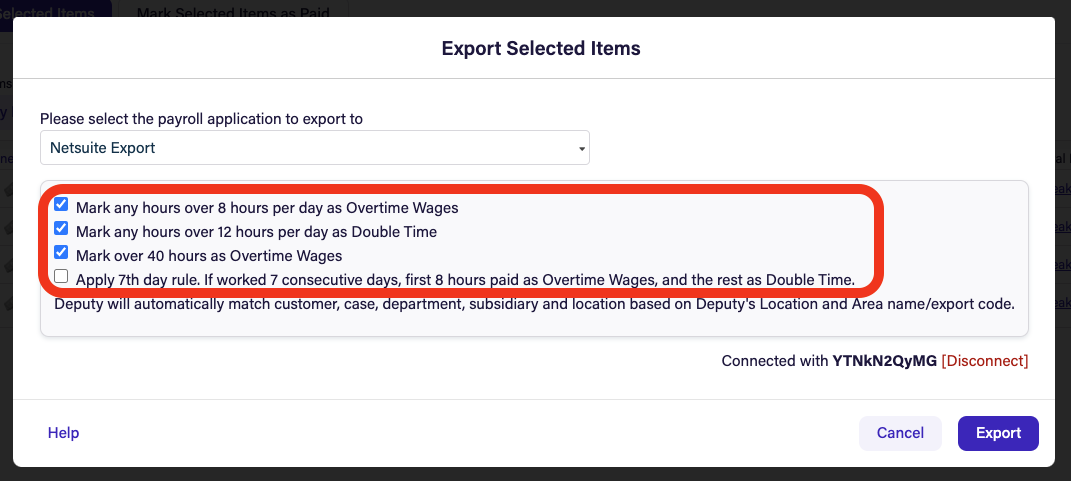Open the Help link

64,433
